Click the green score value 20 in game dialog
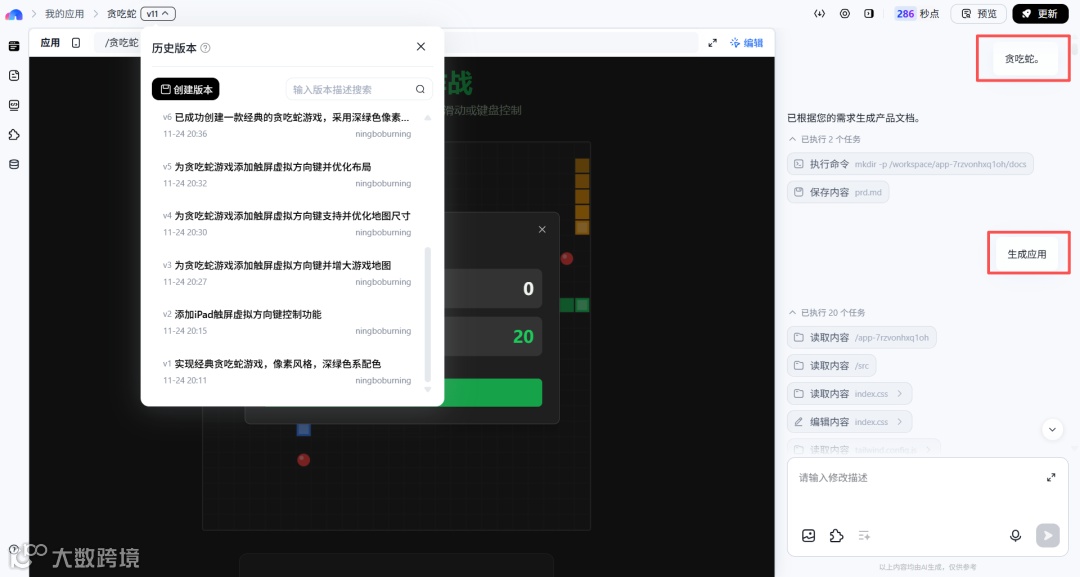1080x577 pixels. 523,336
